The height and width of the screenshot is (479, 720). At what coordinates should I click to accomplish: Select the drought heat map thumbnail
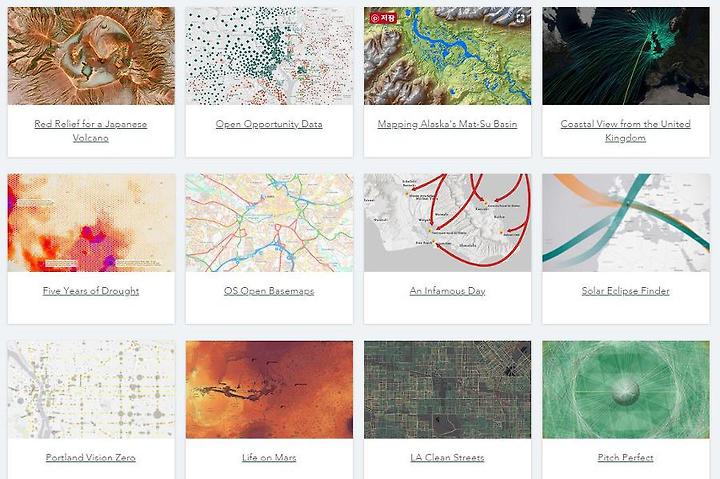tap(91, 223)
